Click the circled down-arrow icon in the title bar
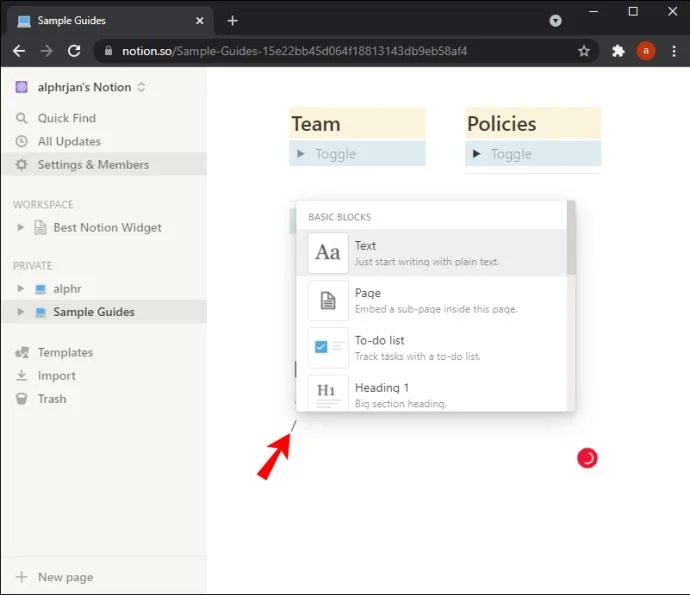The height and width of the screenshot is (595, 690). pyautogui.click(x=555, y=21)
